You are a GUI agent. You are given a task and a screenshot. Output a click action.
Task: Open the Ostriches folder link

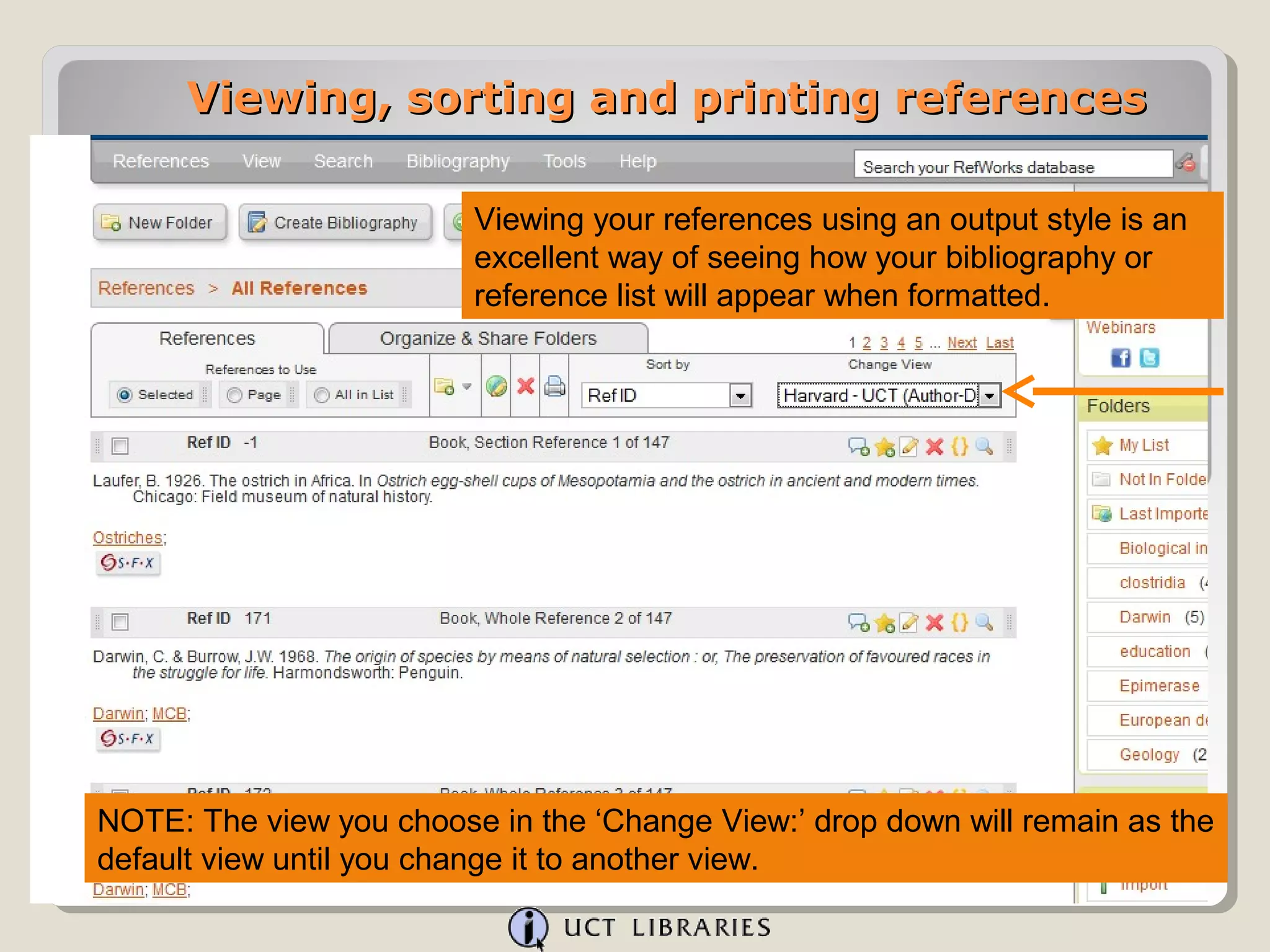[127, 537]
